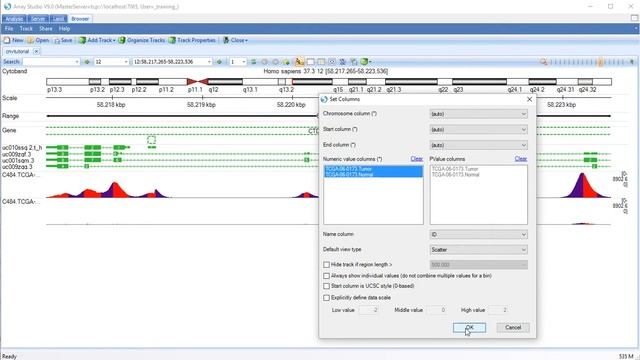This screenshot has height=360, width=640.
Task: Click the icon right of eye icon
Action: (342, 62)
